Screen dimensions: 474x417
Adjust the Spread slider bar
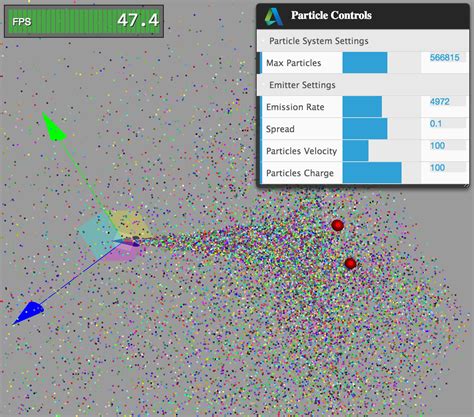click(381, 128)
